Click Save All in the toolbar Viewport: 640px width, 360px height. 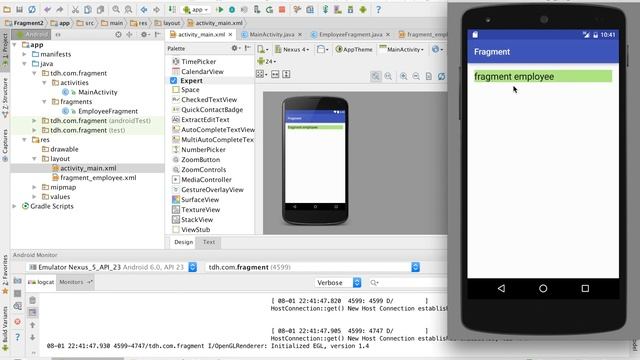(19, 9)
